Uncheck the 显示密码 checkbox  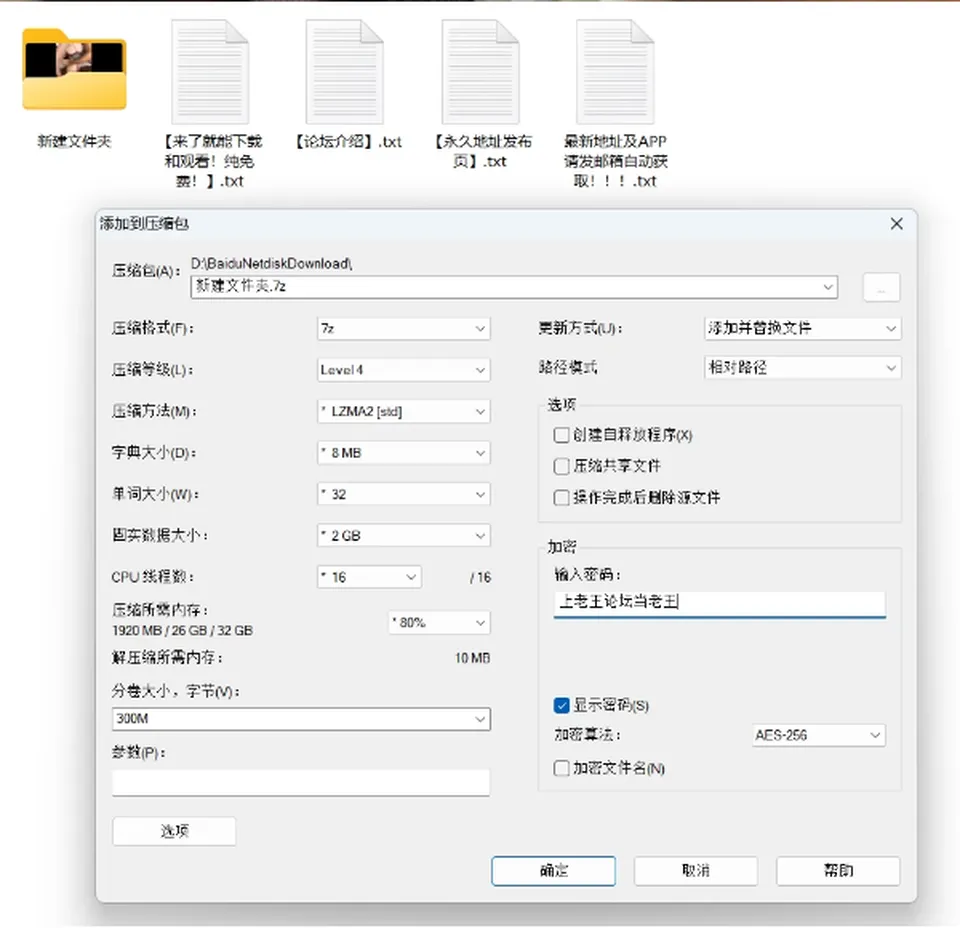click(561, 705)
